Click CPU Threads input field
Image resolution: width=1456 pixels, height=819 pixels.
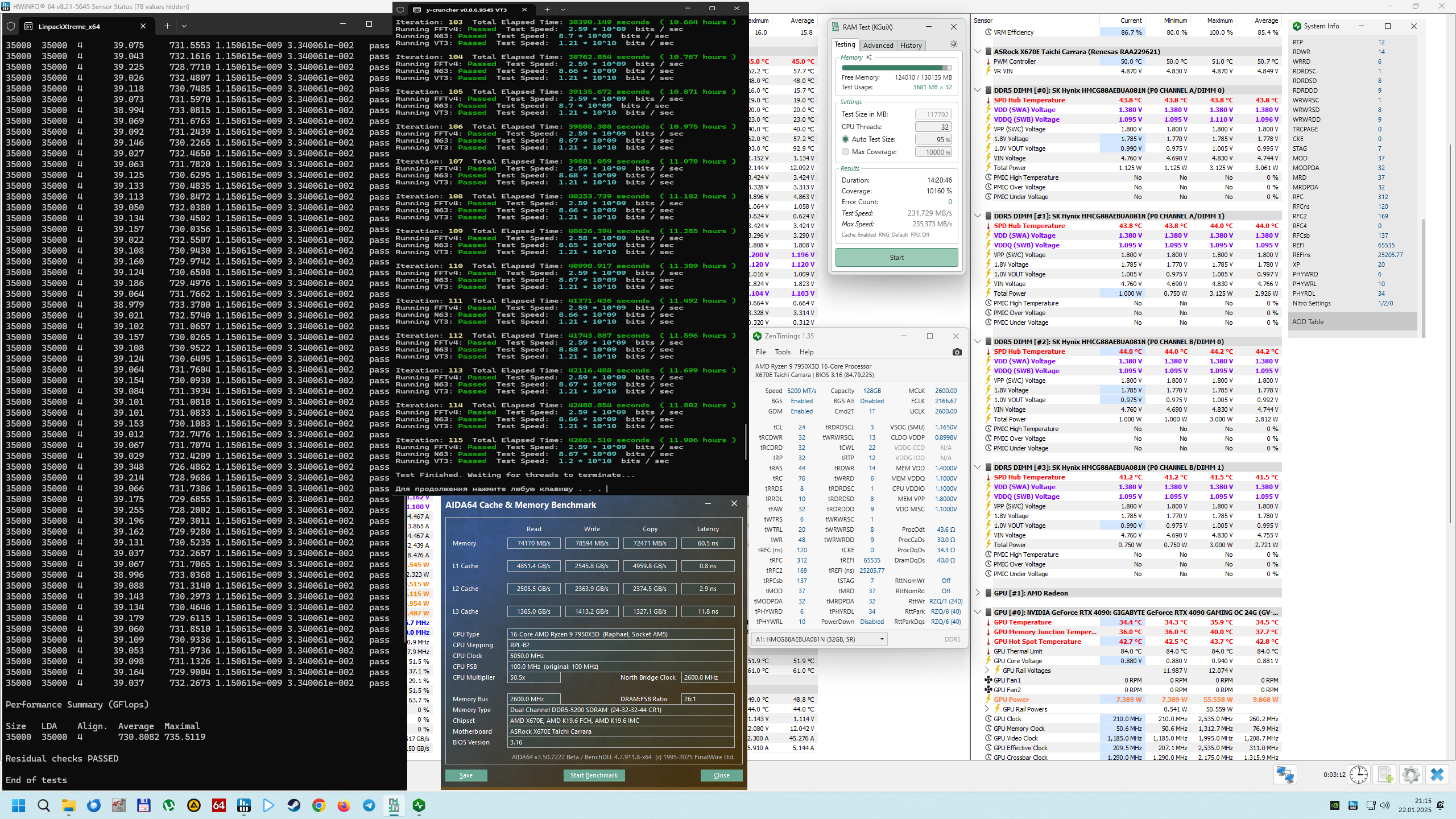pyautogui.click(x=933, y=127)
